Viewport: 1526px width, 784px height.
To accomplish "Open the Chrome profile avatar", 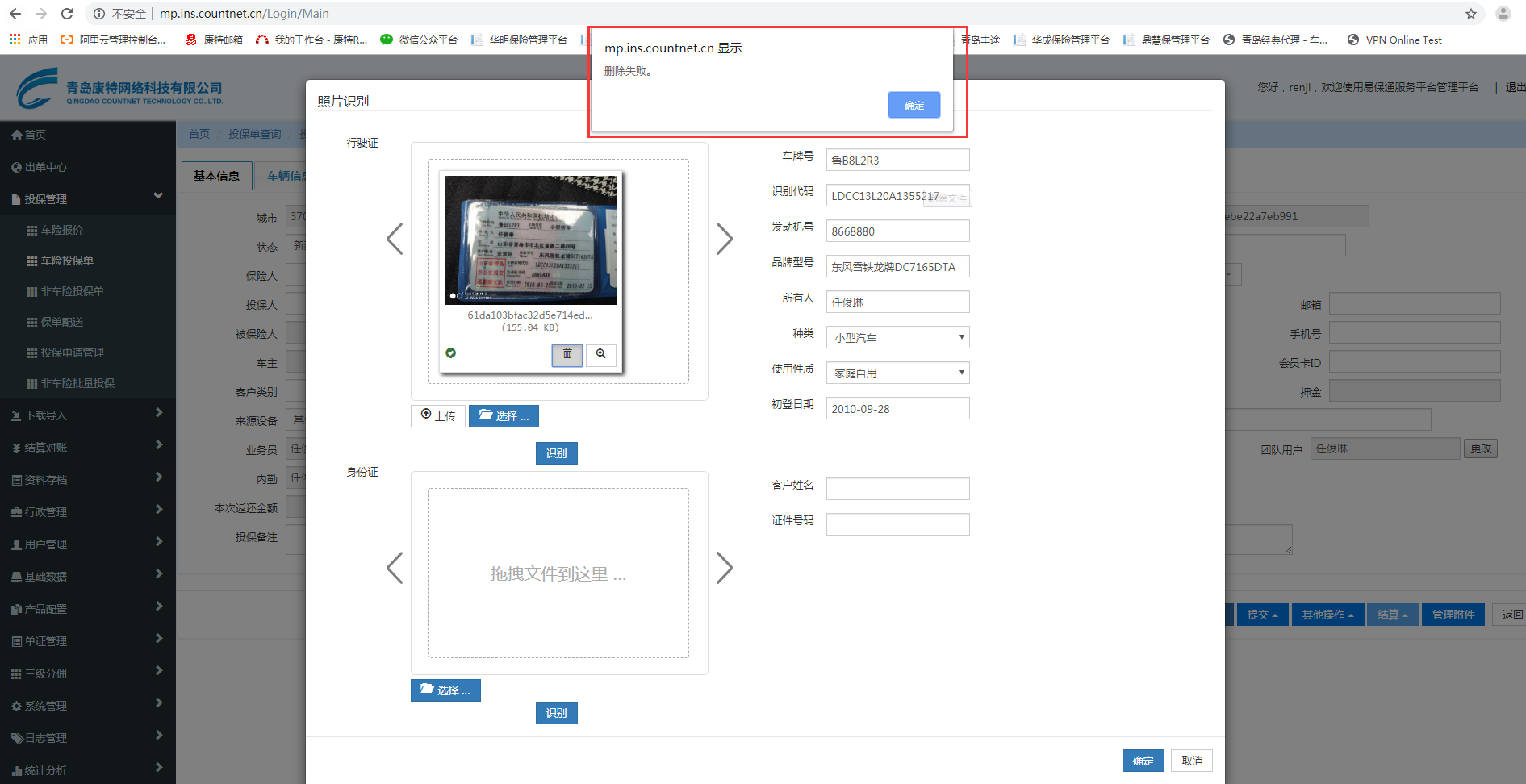I will [1503, 14].
